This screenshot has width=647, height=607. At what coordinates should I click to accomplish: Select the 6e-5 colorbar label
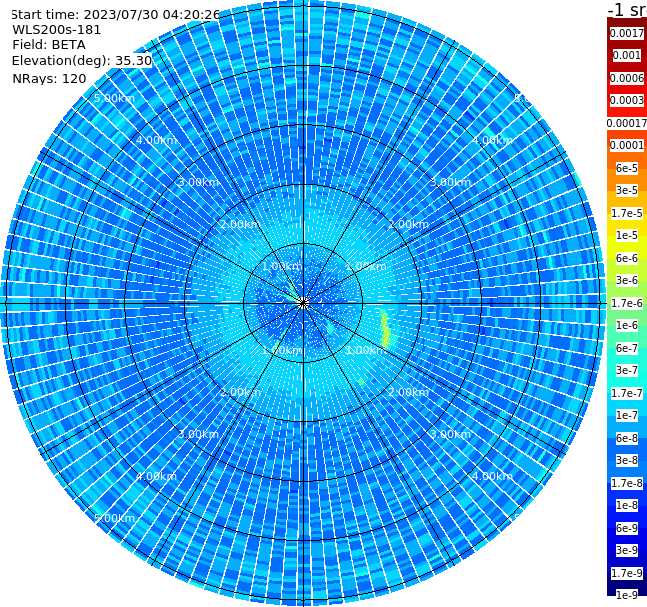pyautogui.click(x=627, y=168)
